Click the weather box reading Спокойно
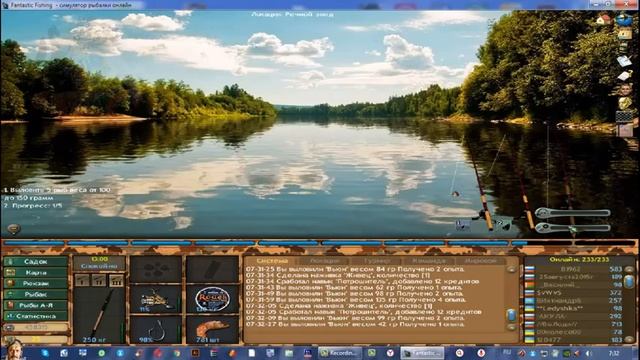This screenshot has height=360, width=640. 99,263
